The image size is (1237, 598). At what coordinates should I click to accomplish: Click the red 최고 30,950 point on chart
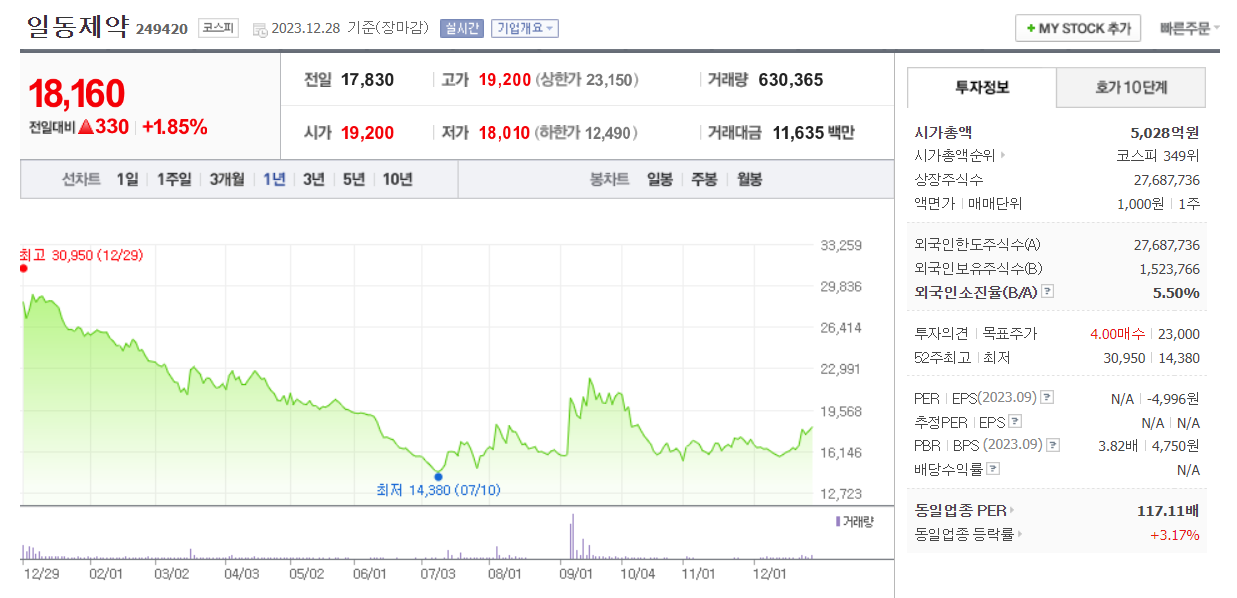click(23, 268)
